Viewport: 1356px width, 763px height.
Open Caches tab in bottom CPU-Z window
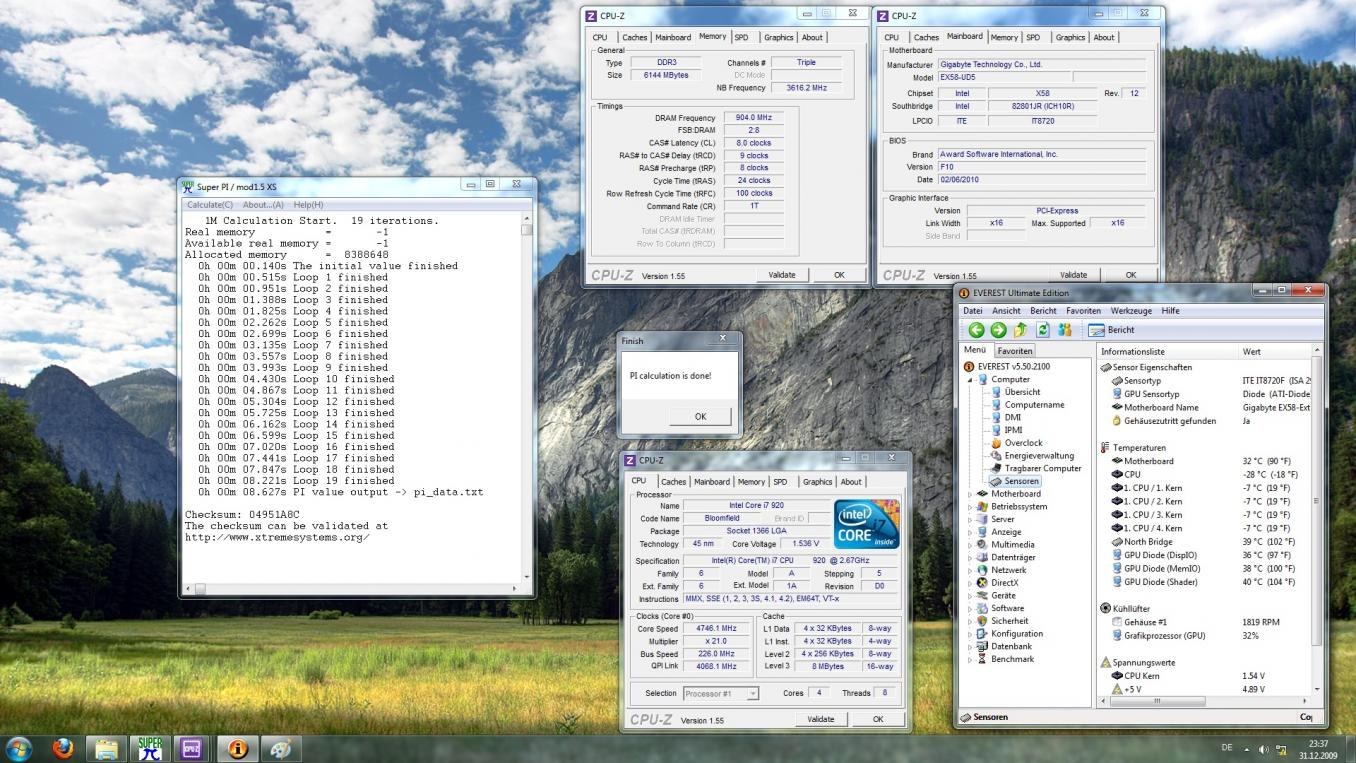[x=673, y=481]
